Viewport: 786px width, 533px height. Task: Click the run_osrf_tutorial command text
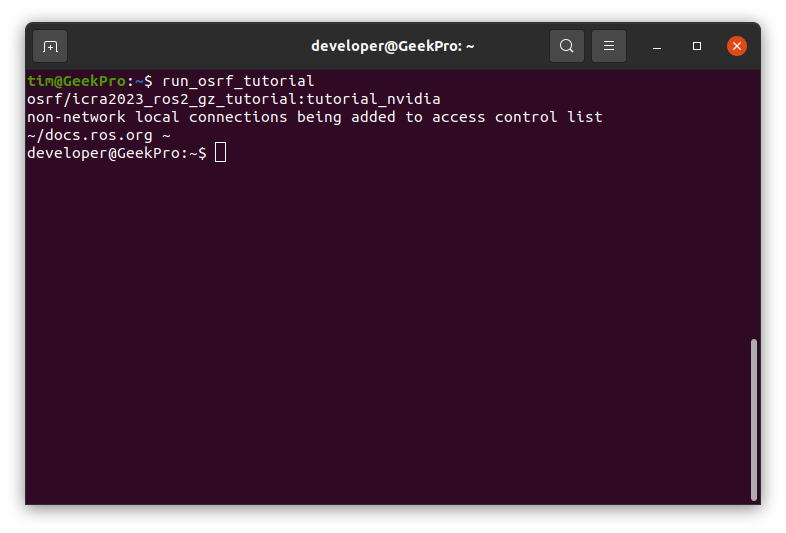238,81
